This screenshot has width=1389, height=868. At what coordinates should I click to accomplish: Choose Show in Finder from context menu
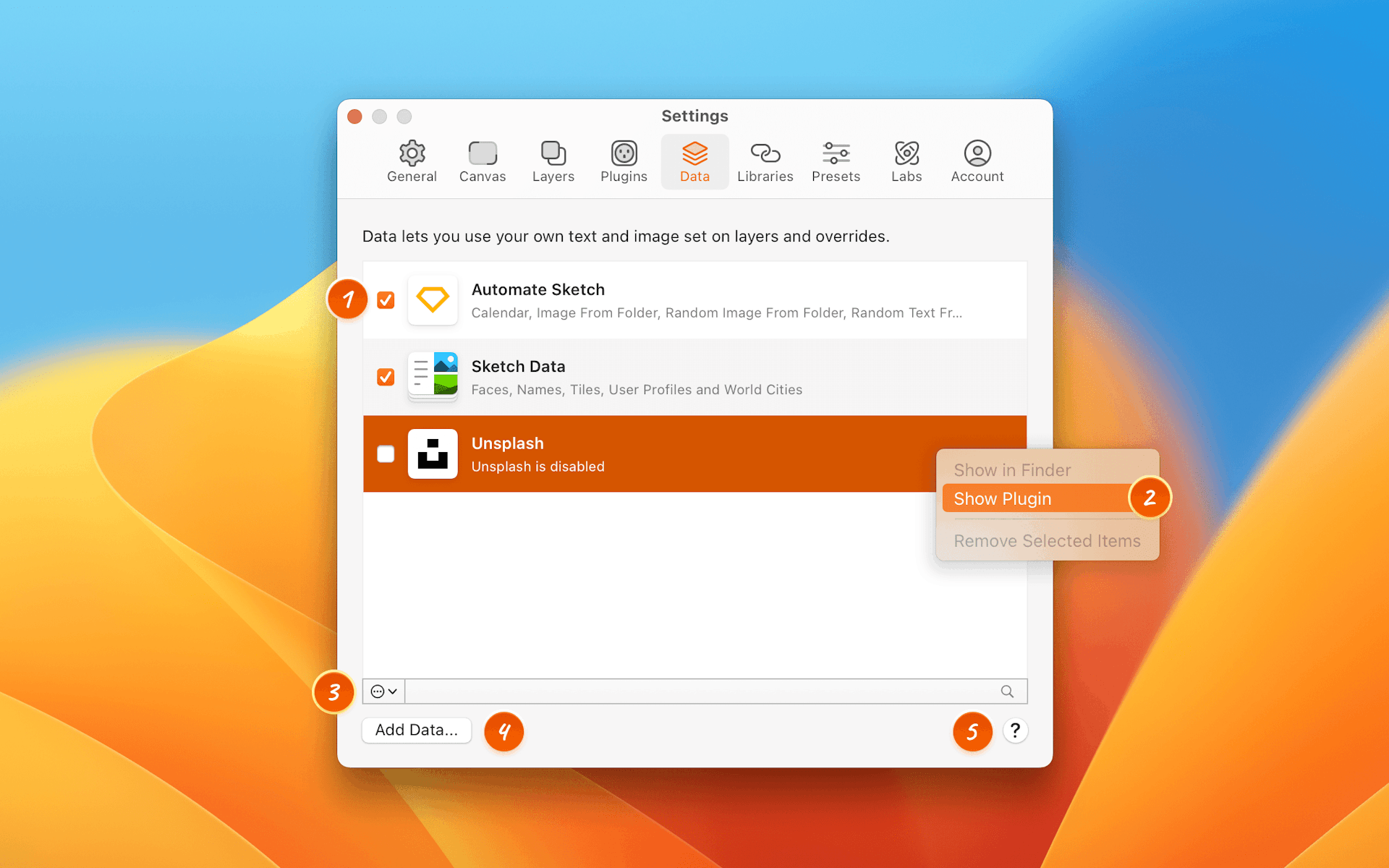(1047, 470)
